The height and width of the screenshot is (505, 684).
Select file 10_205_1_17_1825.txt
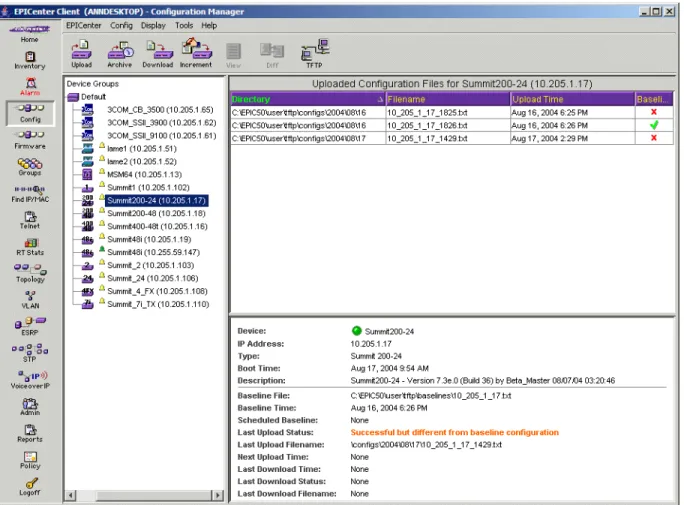coord(427,113)
